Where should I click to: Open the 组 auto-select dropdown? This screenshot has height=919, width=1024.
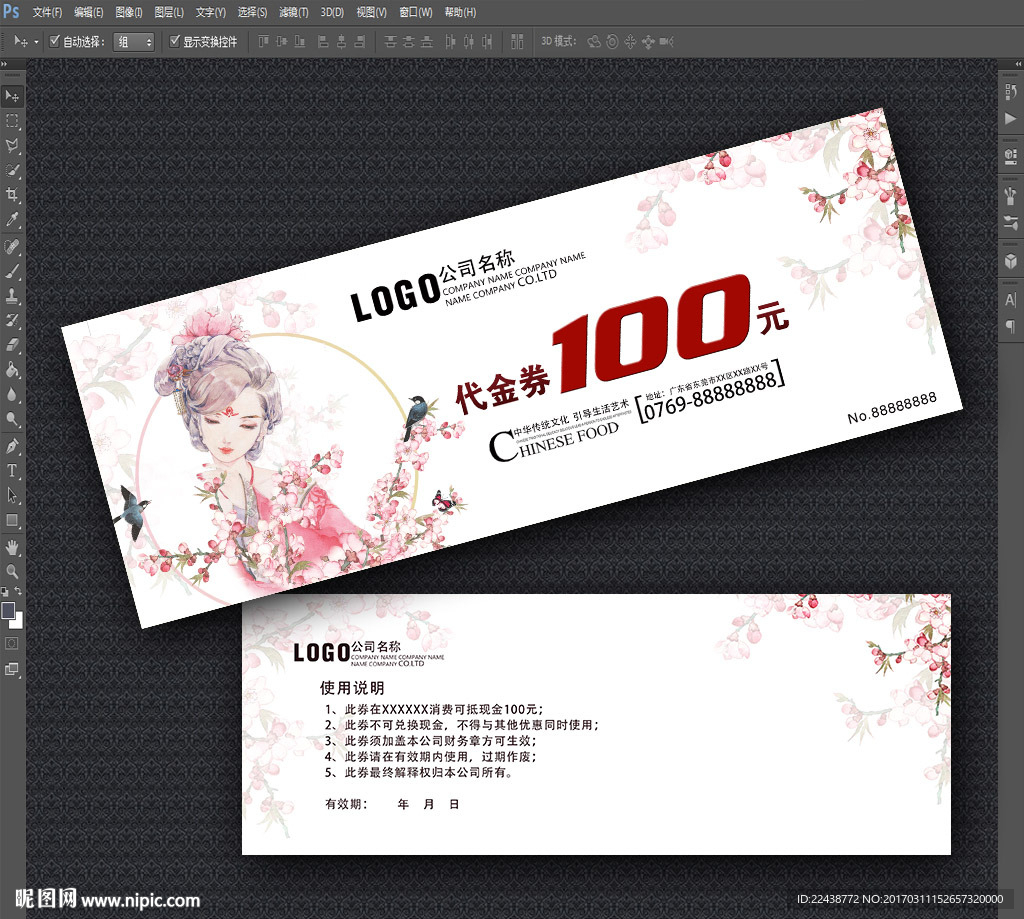click(133, 42)
